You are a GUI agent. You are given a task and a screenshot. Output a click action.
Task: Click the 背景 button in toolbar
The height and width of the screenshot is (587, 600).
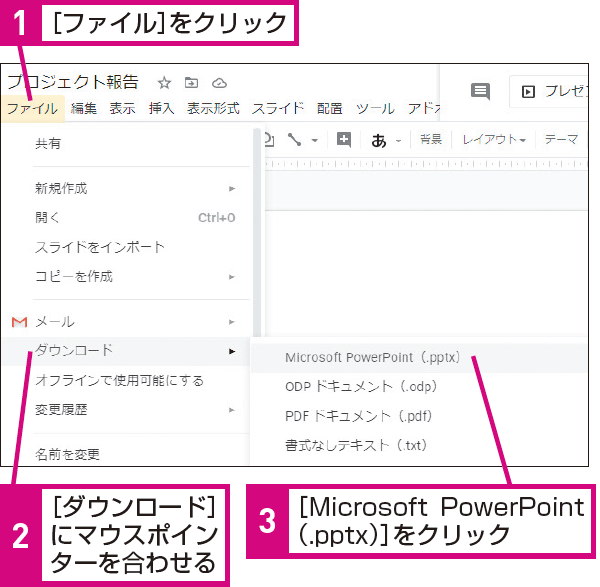[x=431, y=139]
